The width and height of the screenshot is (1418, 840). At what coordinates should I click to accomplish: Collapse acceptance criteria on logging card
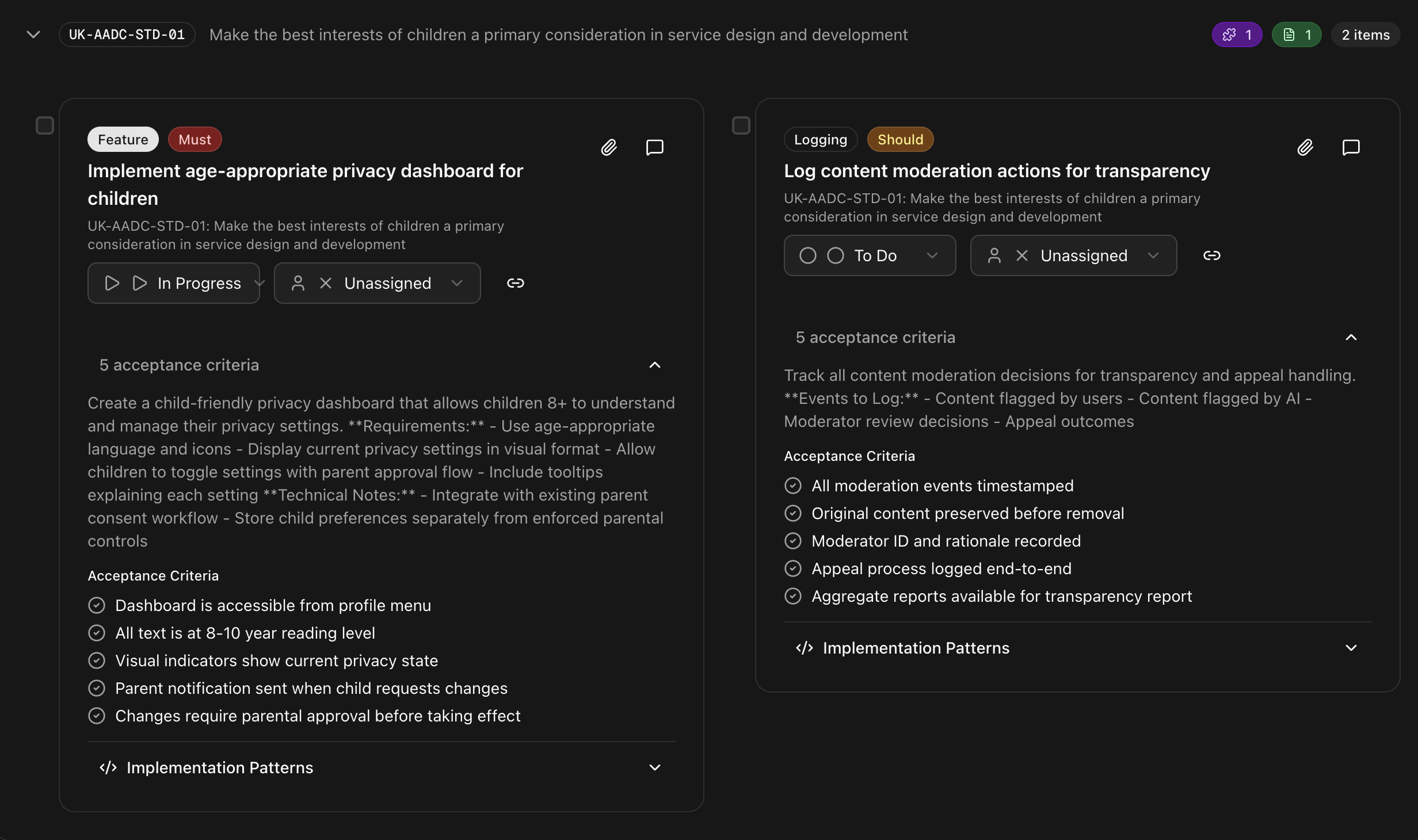tap(1351, 337)
